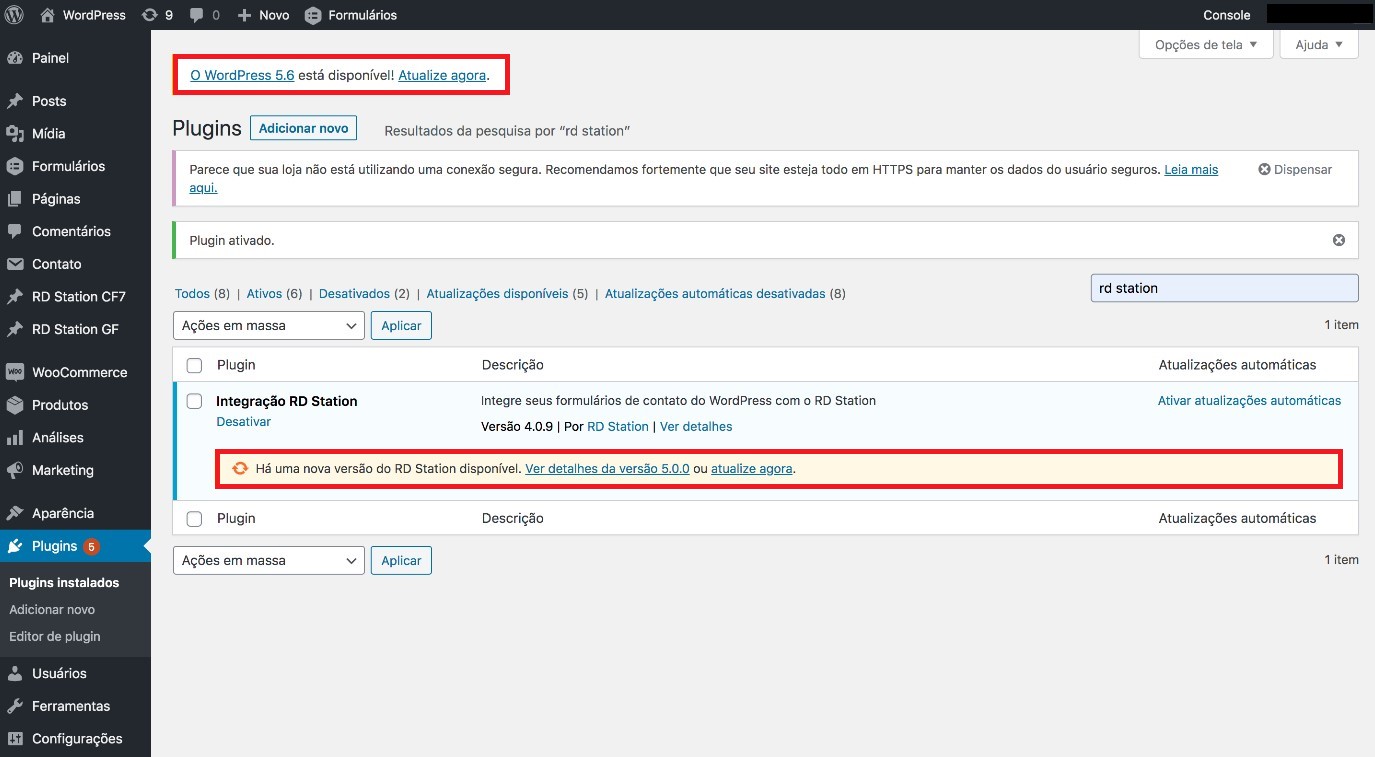The image size is (1375, 757).
Task: Click the 'Adicionar novo' button
Action: pos(303,128)
